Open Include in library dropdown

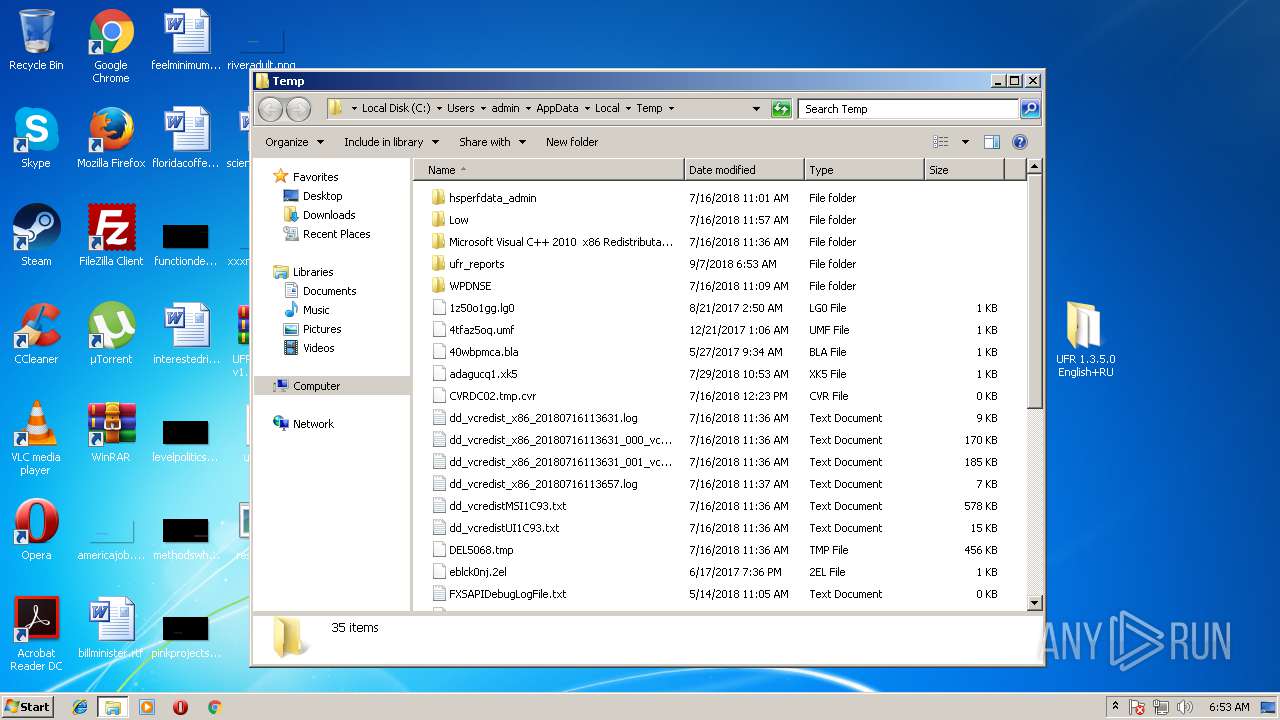point(391,142)
